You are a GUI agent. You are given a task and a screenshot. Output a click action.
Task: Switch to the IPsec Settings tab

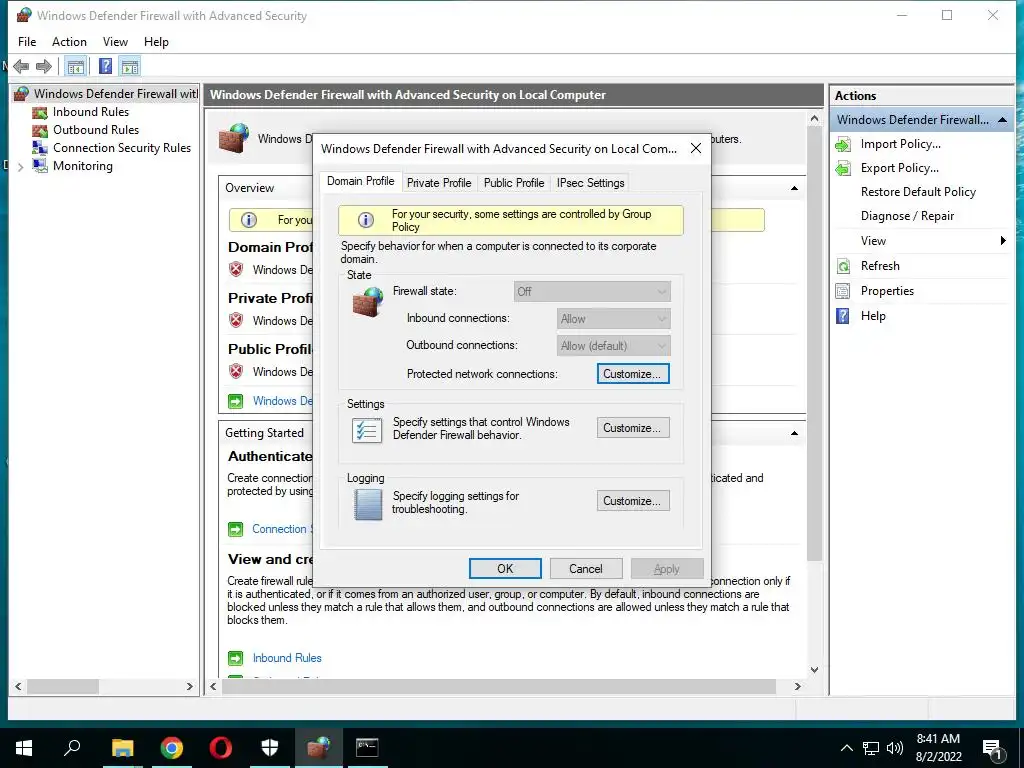(x=590, y=183)
